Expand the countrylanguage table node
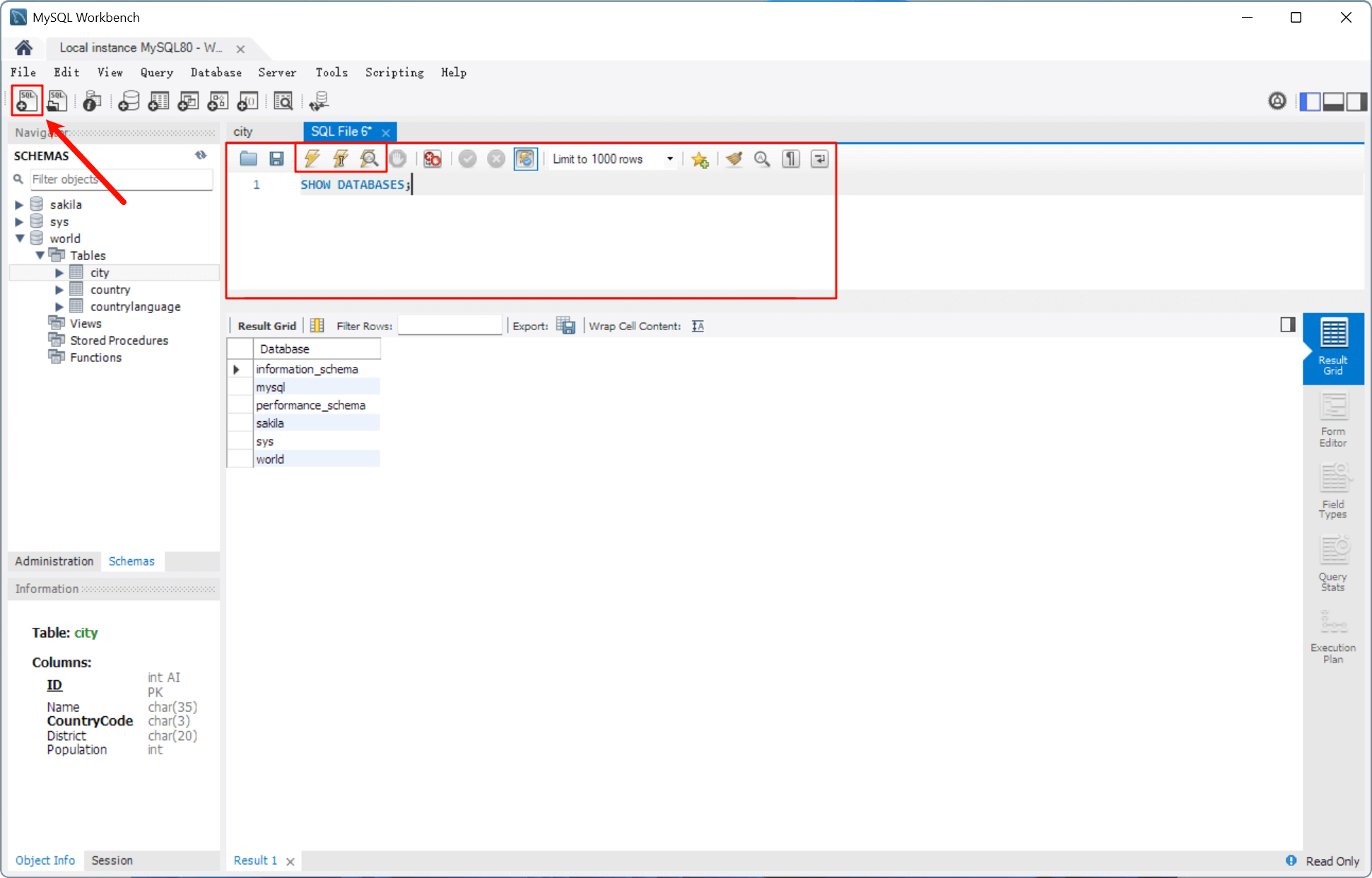This screenshot has height=878, width=1372. coord(59,307)
